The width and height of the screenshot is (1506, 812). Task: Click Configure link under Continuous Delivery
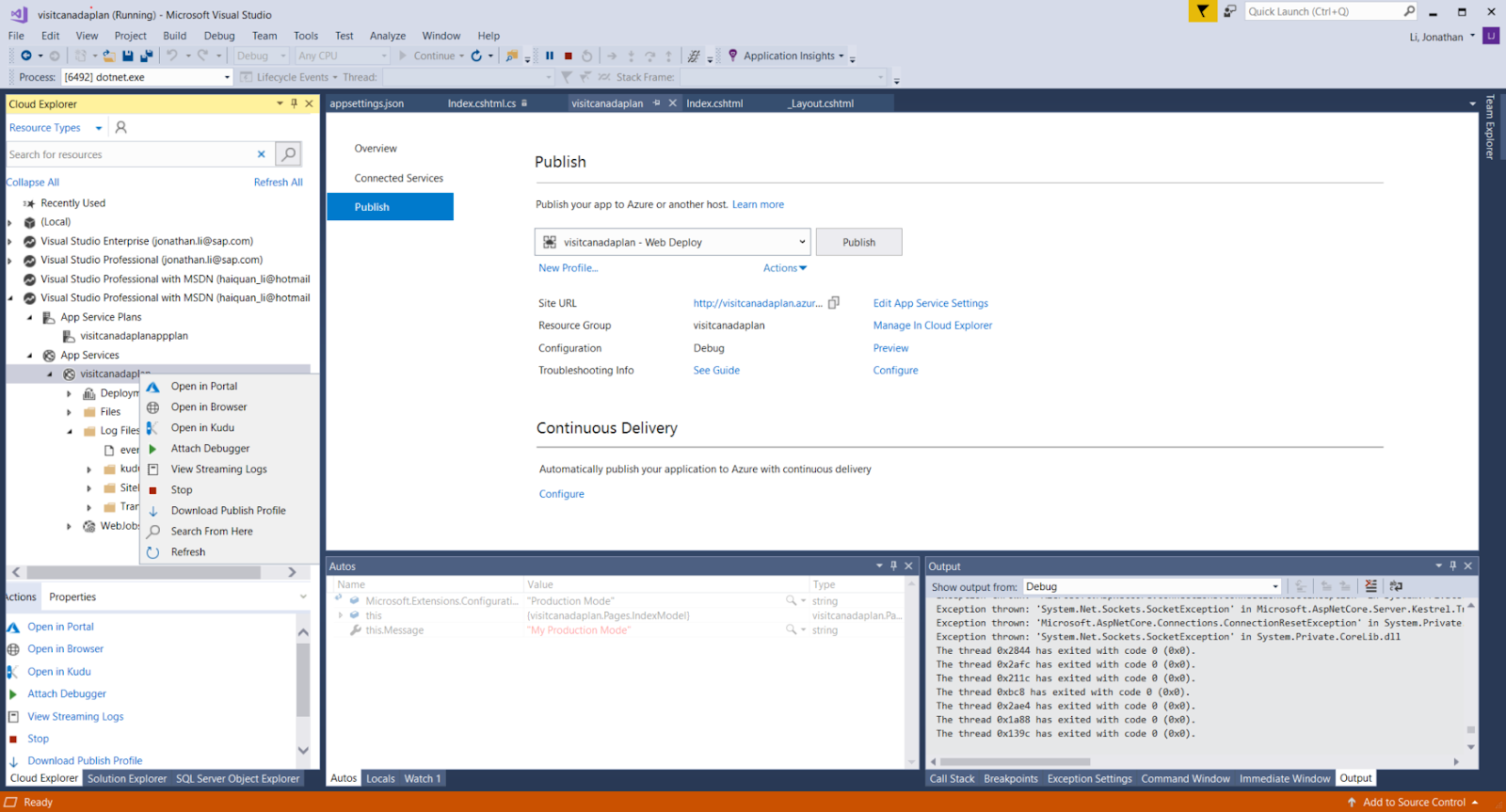pos(562,494)
